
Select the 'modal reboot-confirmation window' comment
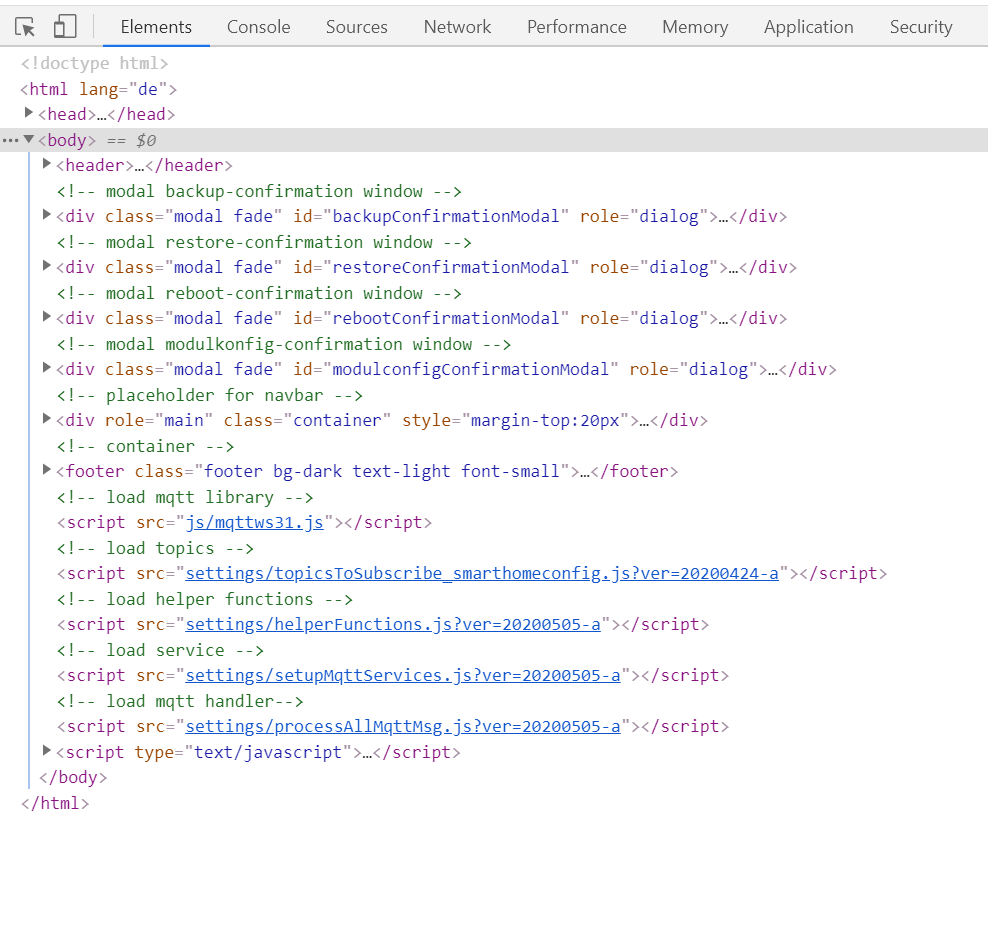click(259, 294)
